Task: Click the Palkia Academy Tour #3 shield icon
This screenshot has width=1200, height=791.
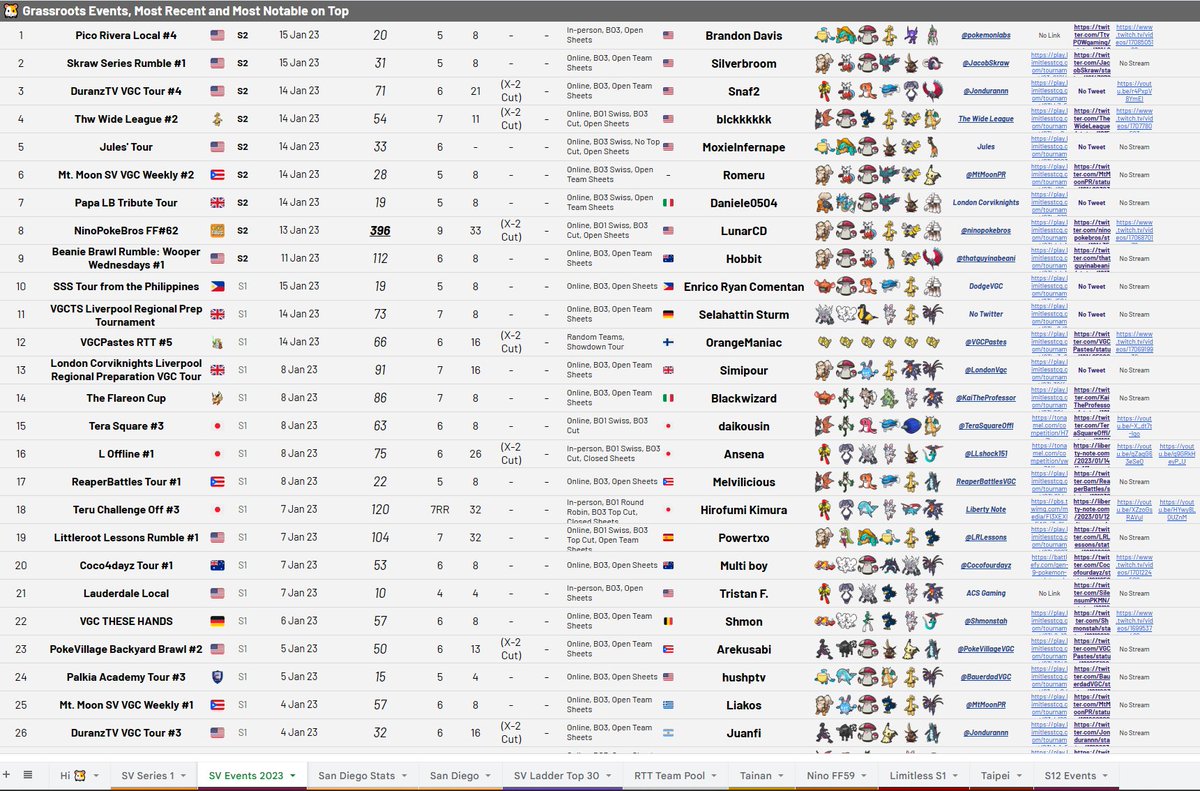Action: point(217,677)
